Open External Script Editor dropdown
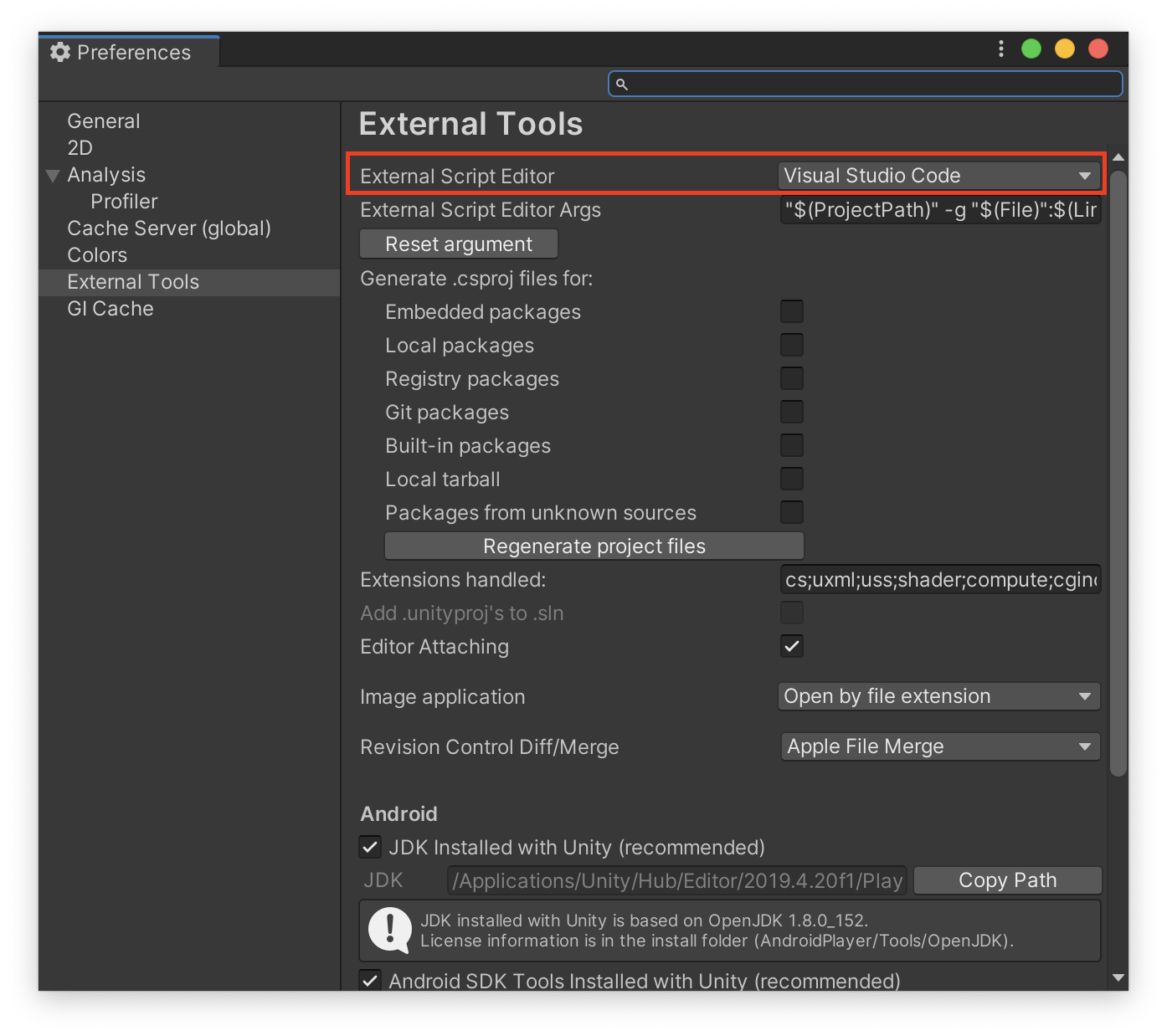 pos(939,176)
